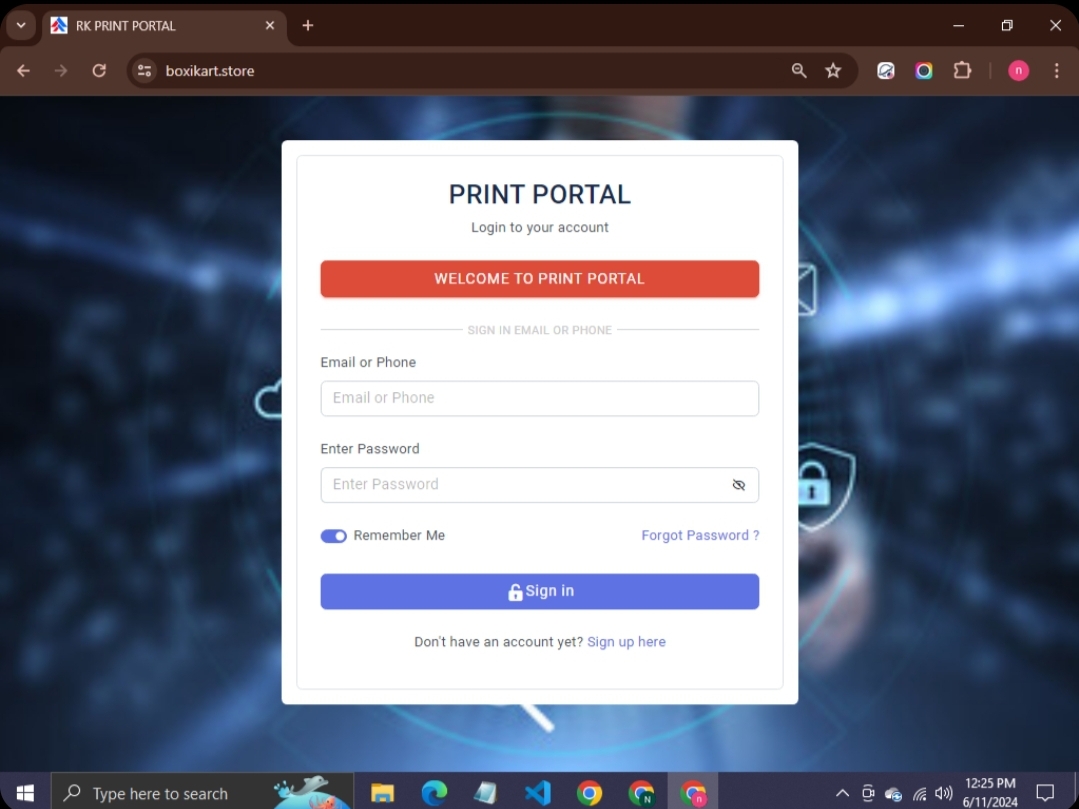The image size is (1079, 809).
Task: Minimize the Chrome window
Action: click(x=958, y=25)
